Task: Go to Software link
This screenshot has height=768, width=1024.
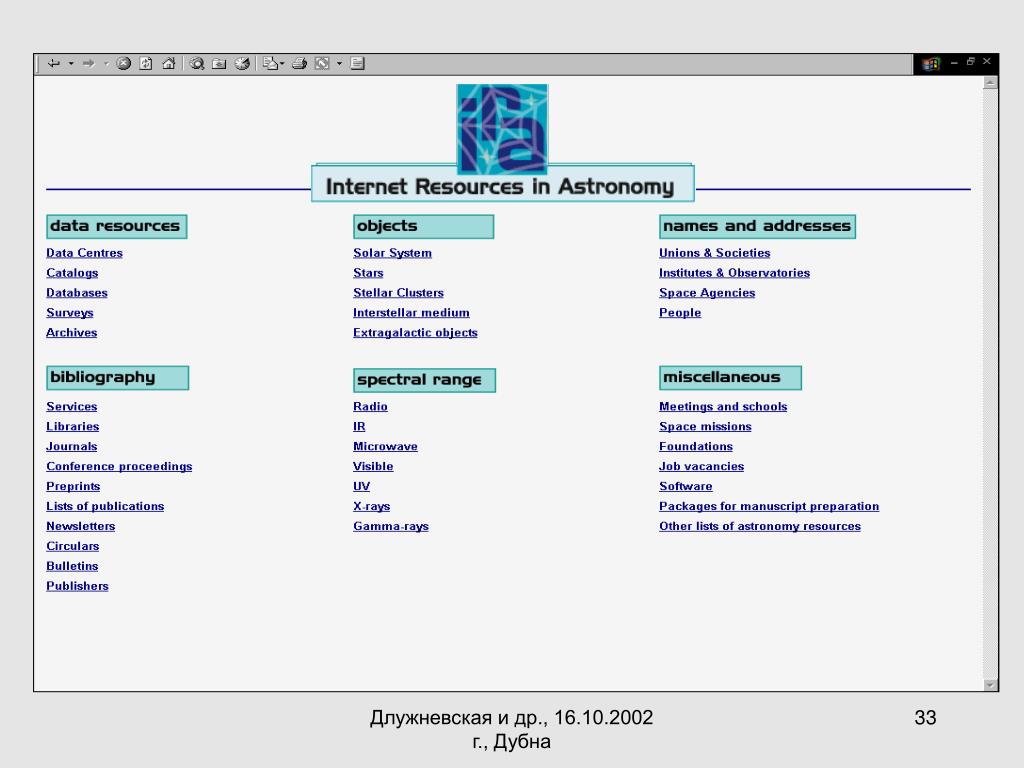Action: point(685,487)
